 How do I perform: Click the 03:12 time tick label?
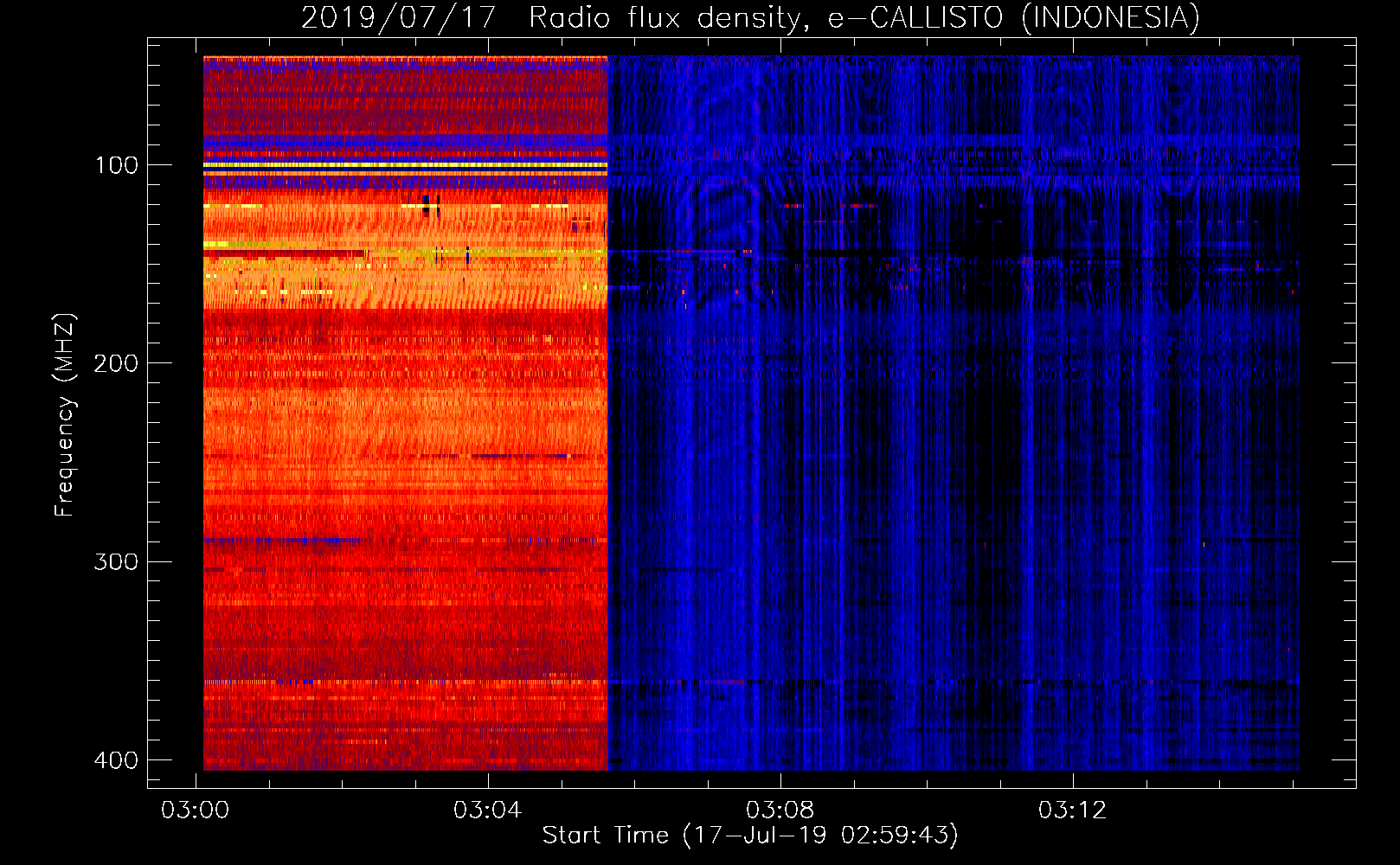pyautogui.click(x=1073, y=810)
